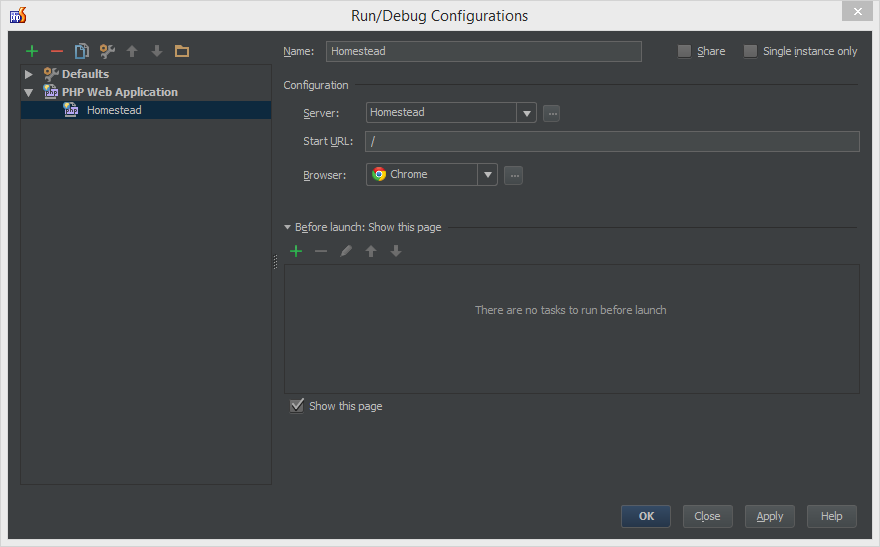Create new folder in configurations toolbar
Image resolution: width=880 pixels, height=547 pixels.
[182, 51]
